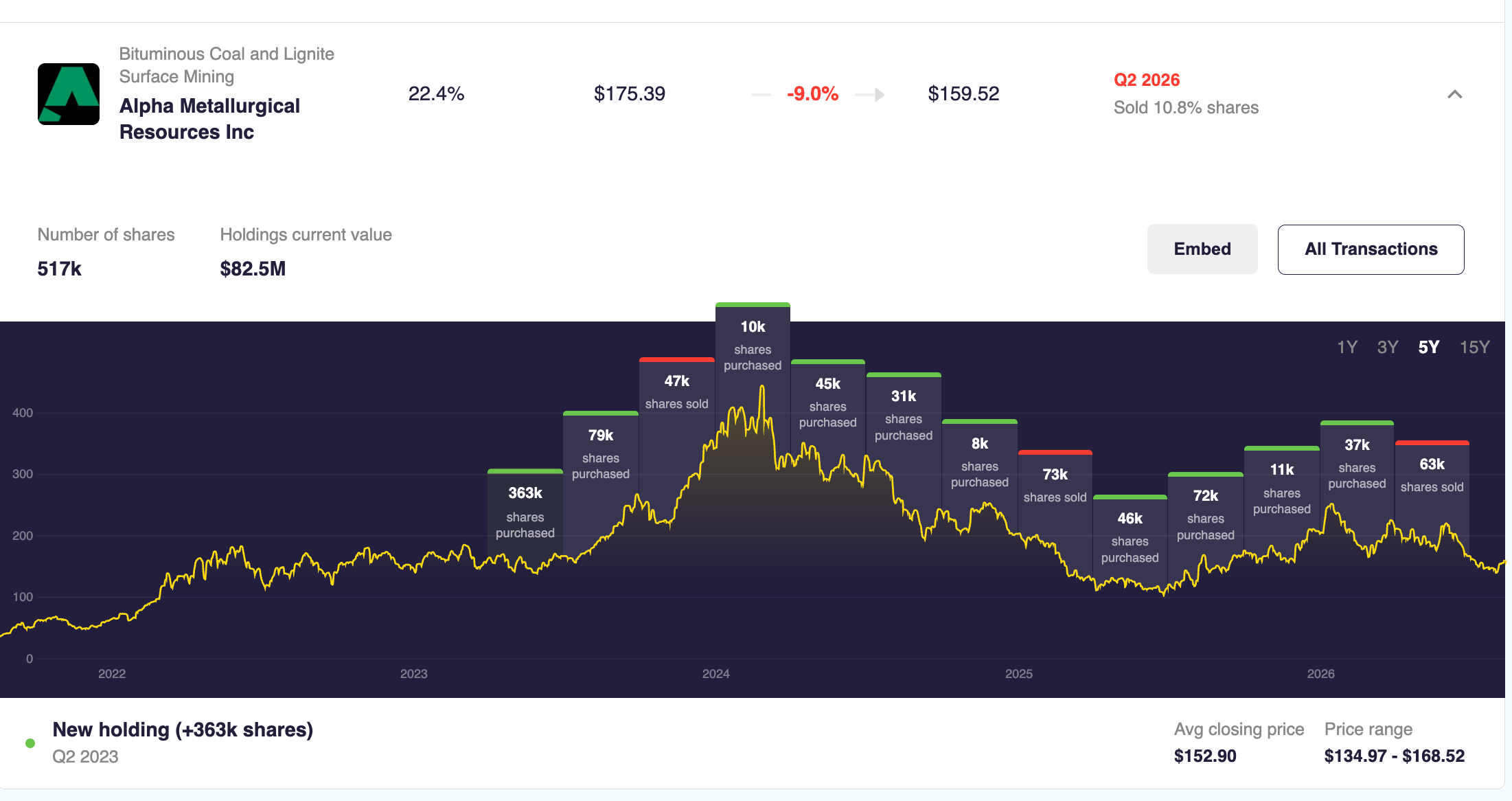
Task: Select the 79k shares purchased marker
Action: tap(601, 453)
